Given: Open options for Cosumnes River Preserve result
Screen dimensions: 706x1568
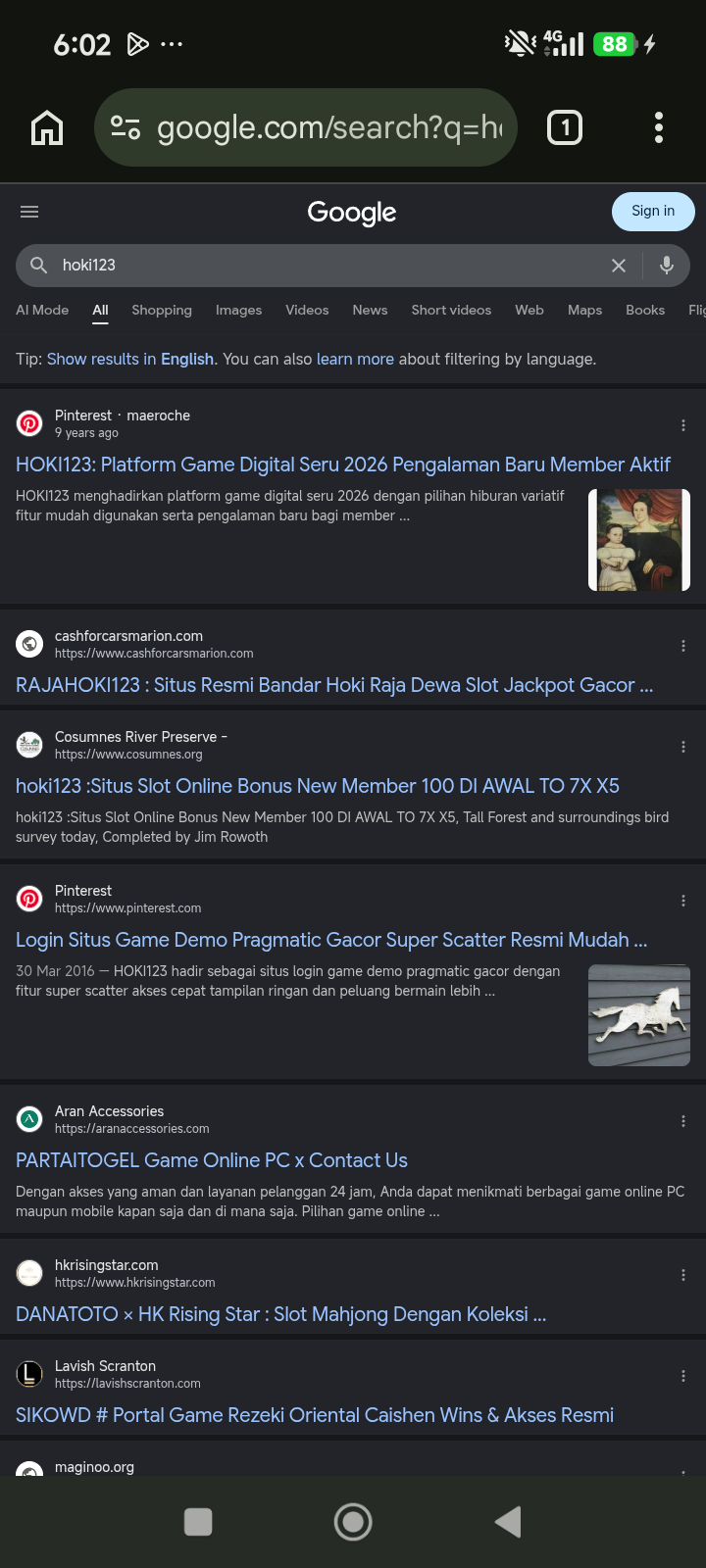Looking at the screenshot, I should pos(683,747).
